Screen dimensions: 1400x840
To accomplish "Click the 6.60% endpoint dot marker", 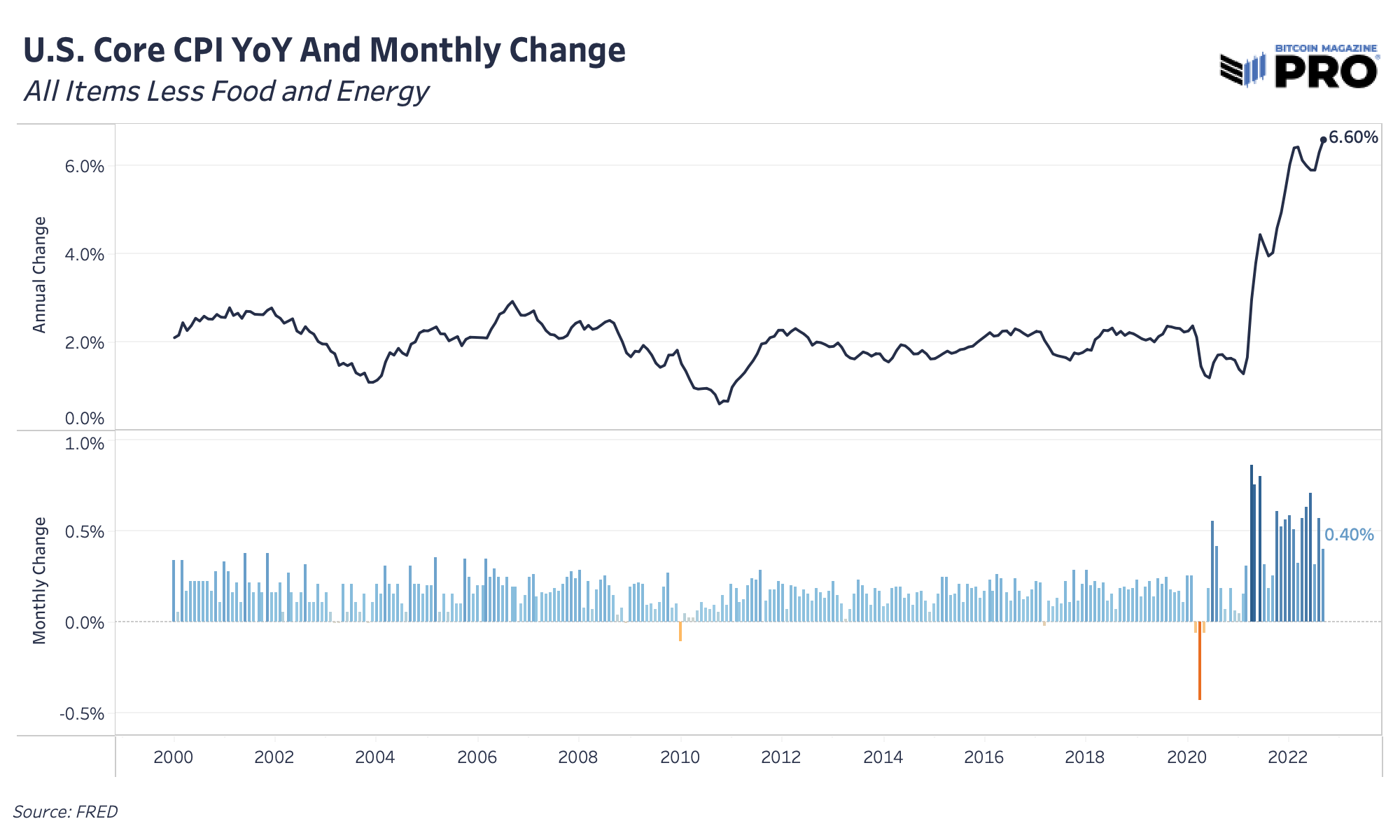I will pos(1323,139).
